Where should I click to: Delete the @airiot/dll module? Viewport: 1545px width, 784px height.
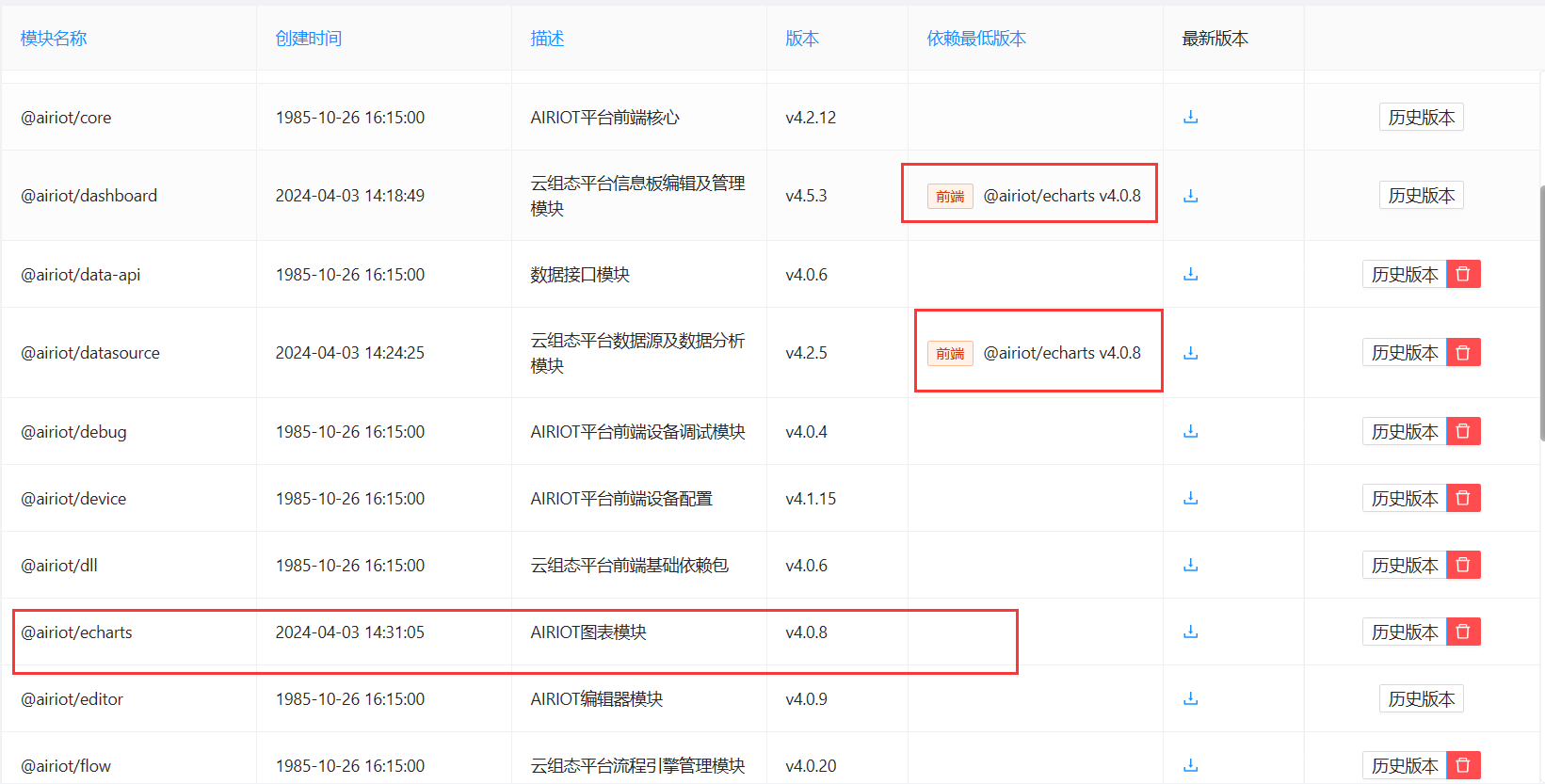[x=1463, y=565]
